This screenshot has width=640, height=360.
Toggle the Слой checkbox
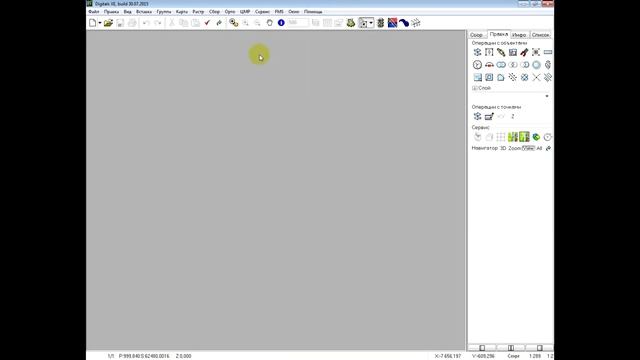[474, 88]
